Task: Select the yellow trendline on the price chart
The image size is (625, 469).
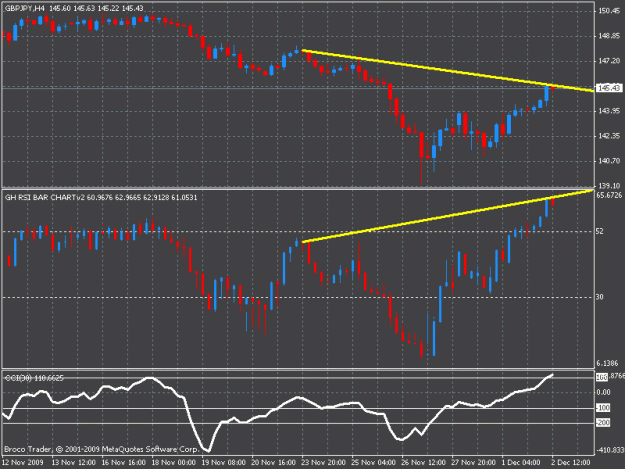Action: (447, 71)
